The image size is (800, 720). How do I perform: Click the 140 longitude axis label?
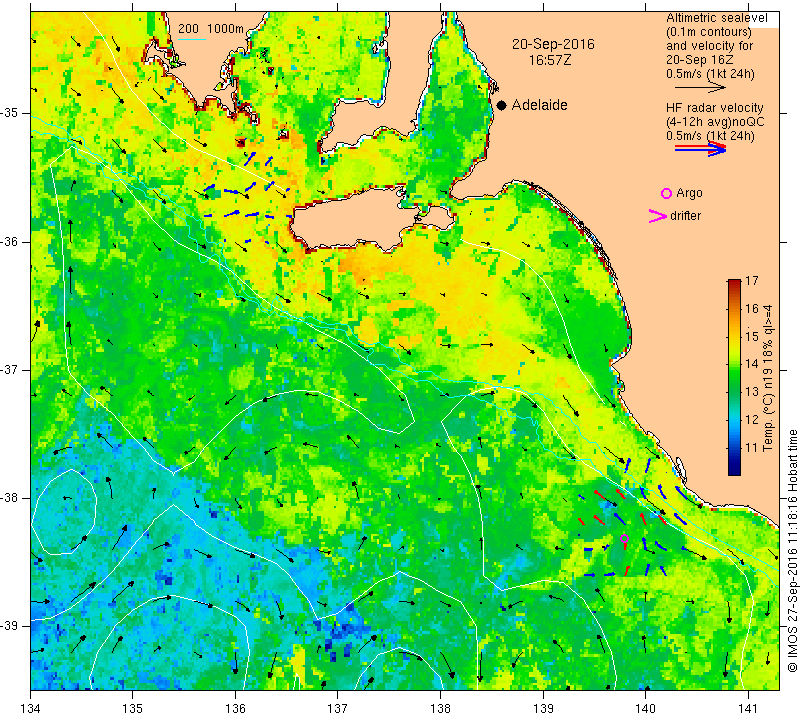coord(645,709)
